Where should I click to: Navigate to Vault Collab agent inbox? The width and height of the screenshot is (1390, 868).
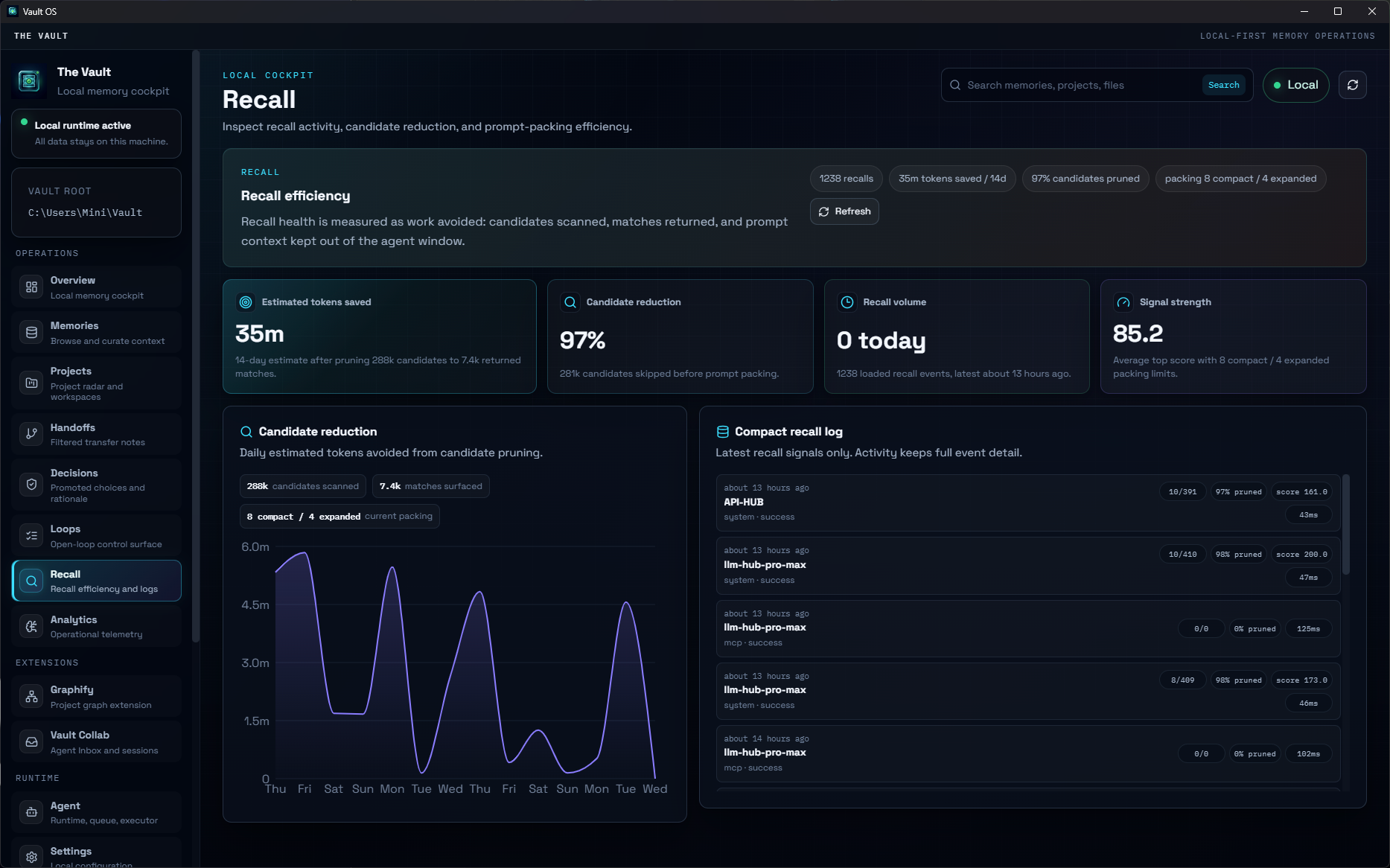pyautogui.click(x=97, y=742)
